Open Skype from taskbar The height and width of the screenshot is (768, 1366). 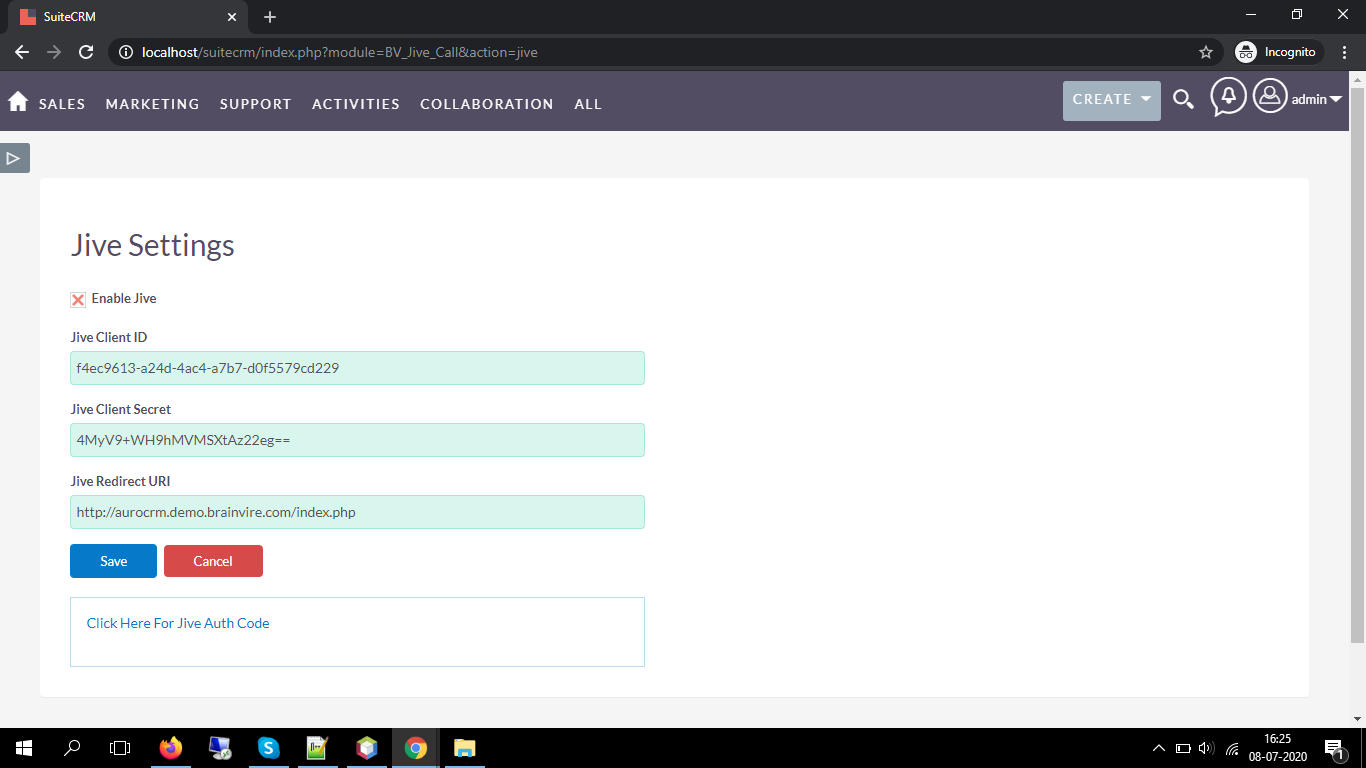click(x=268, y=748)
